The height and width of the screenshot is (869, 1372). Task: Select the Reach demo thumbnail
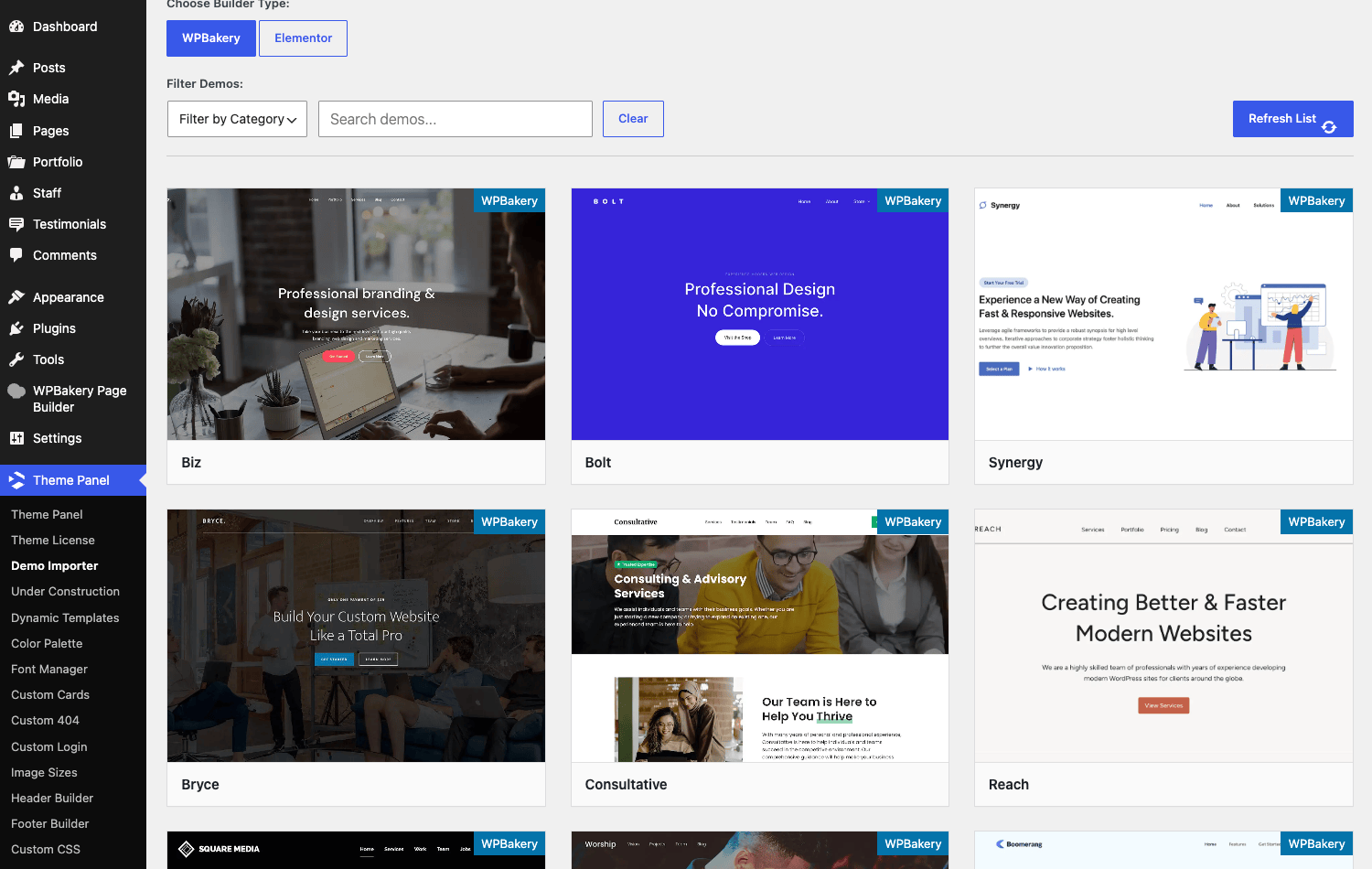pos(1163,636)
